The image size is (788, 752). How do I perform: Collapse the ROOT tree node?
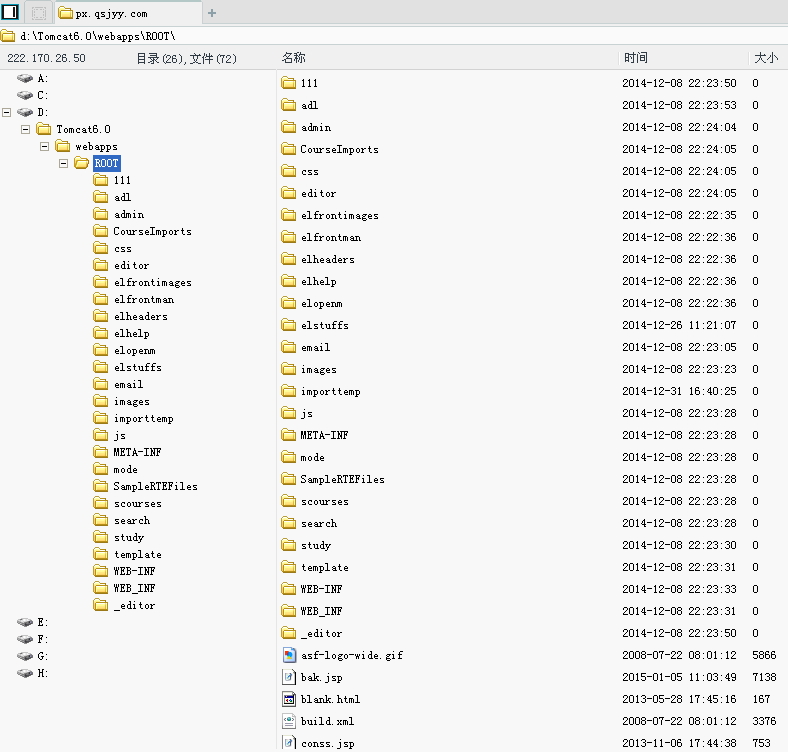[63, 163]
